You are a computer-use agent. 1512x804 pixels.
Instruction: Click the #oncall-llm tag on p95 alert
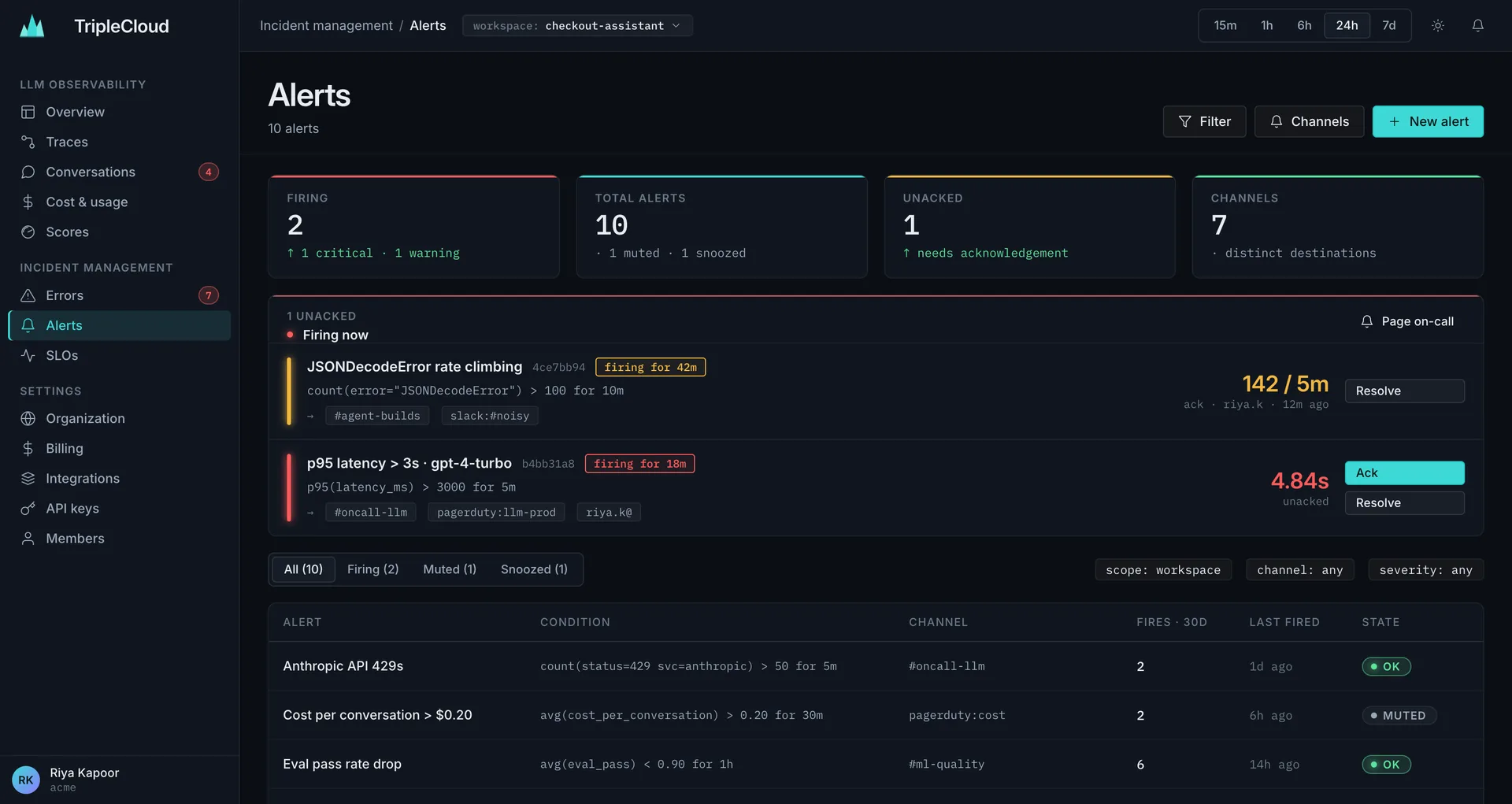click(x=371, y=512)
